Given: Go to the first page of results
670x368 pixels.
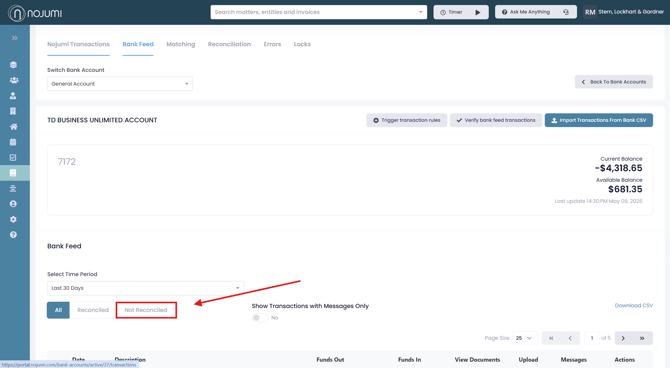Looking at the screenshot, I should [551, 338].
